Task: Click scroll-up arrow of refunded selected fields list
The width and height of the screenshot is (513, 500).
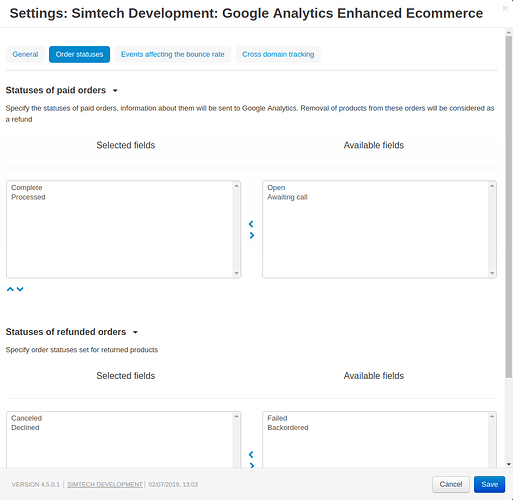Action: pos(236,416)
